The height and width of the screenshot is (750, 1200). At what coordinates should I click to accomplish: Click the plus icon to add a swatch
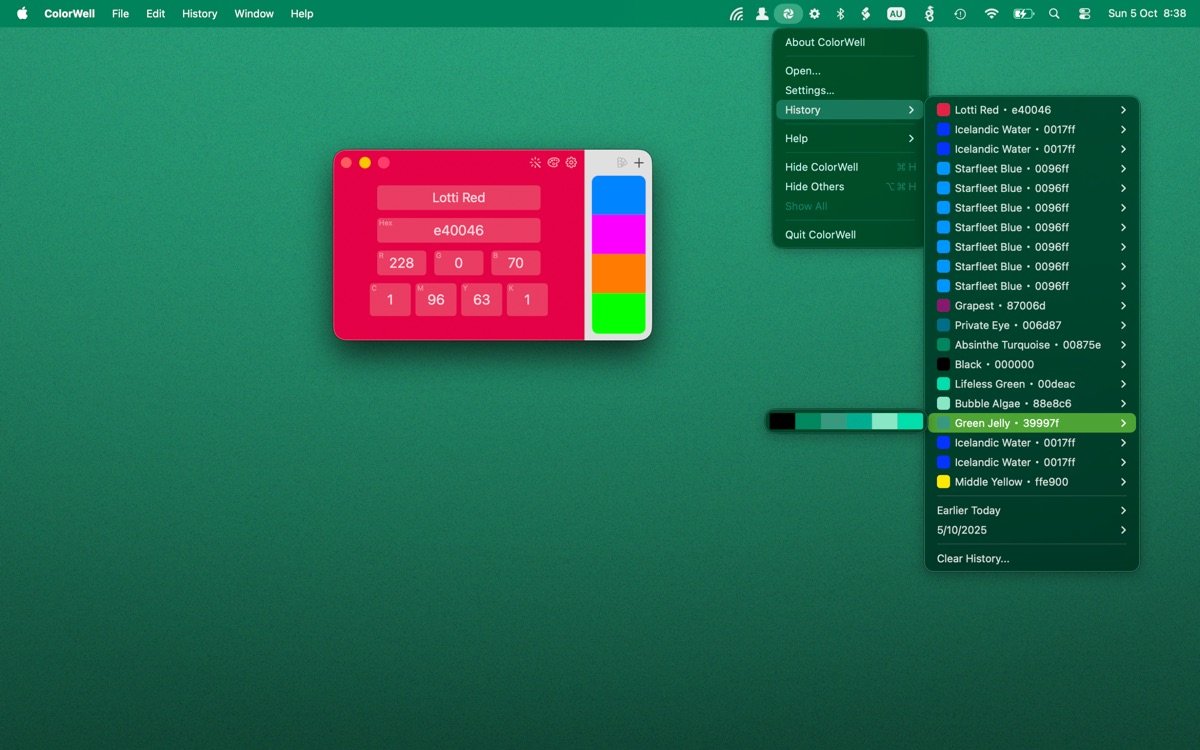[x=639, y=162]
